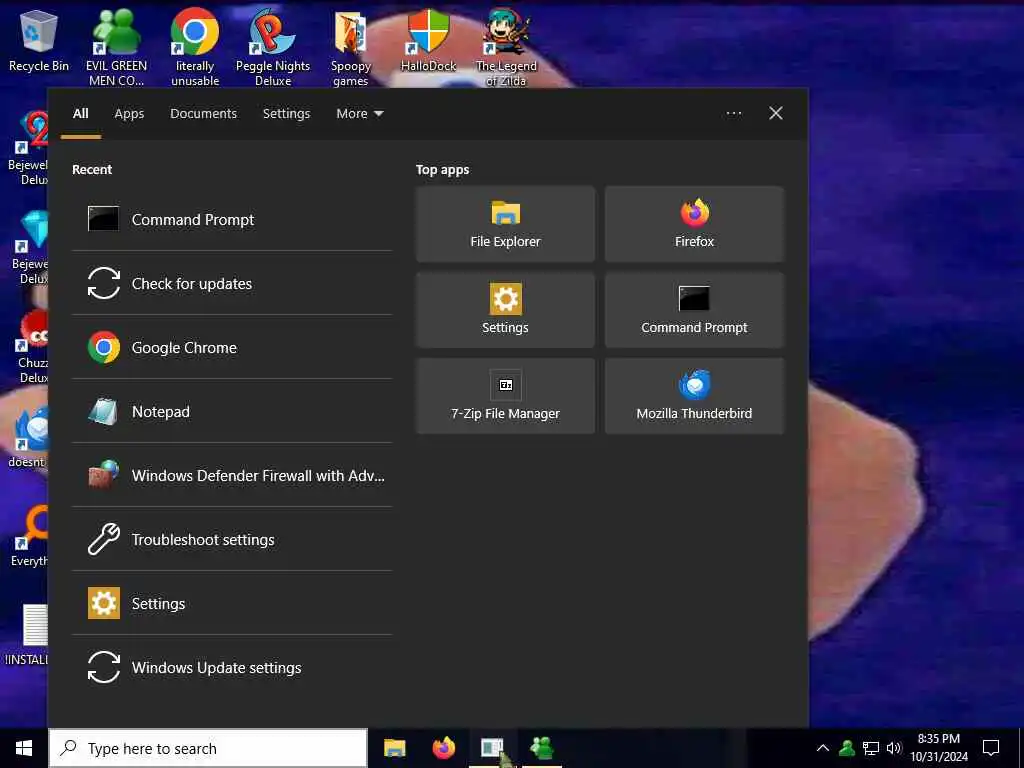Switch to the Documents search tab
Viewport: 1024px width, 768px height.
204,114
